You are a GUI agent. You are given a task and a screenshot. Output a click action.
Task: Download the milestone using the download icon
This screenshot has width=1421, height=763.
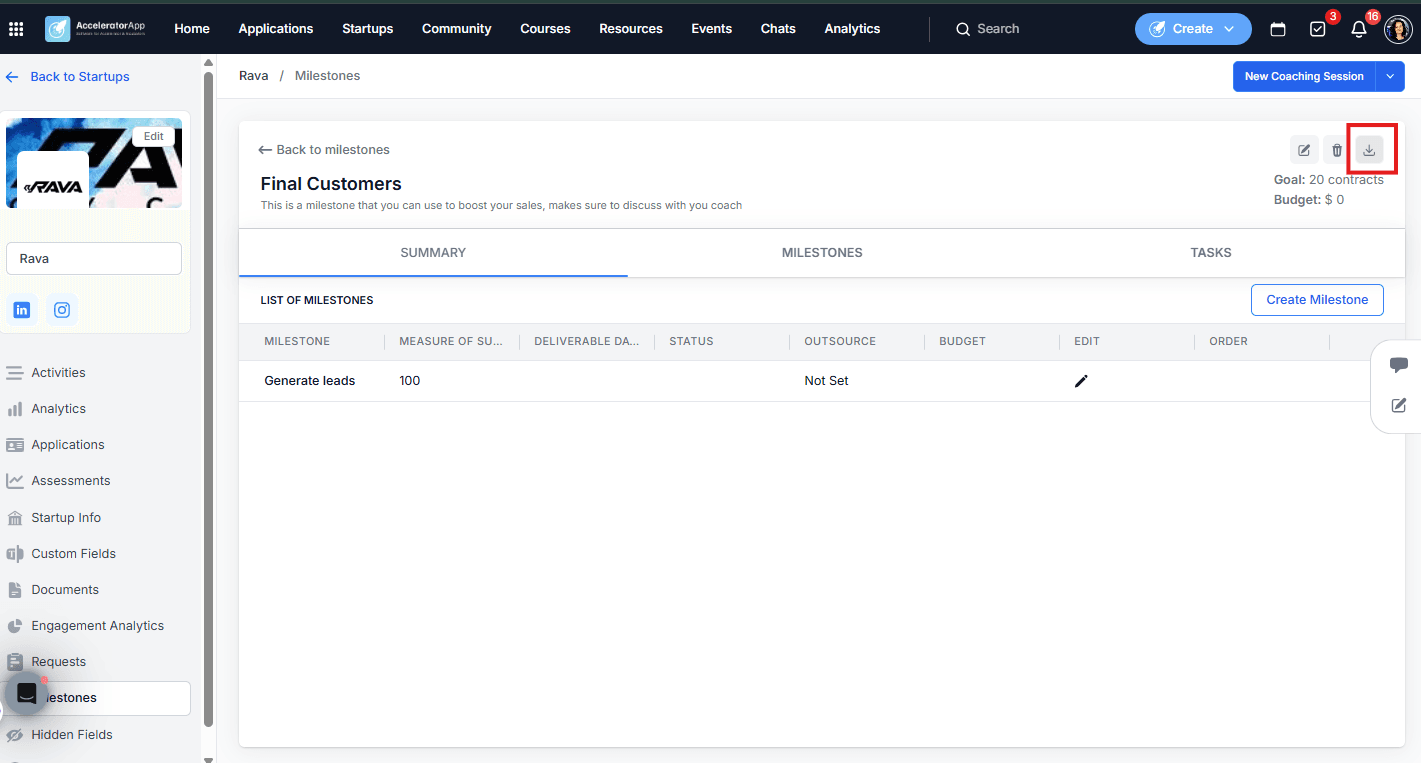pos(1369,150)
